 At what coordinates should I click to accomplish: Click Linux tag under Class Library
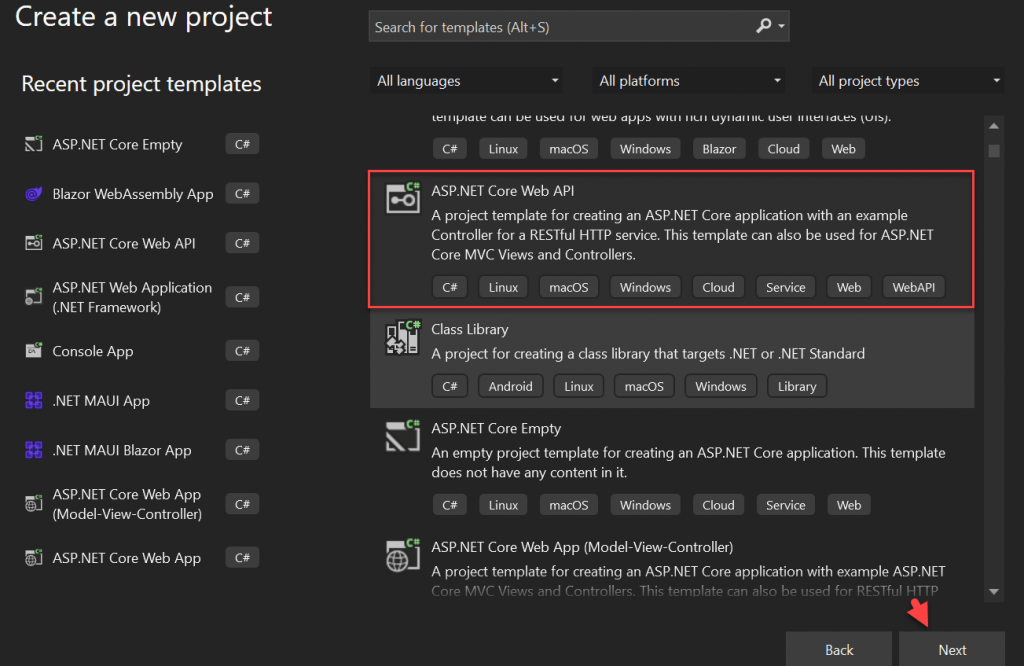click(579, 387)
